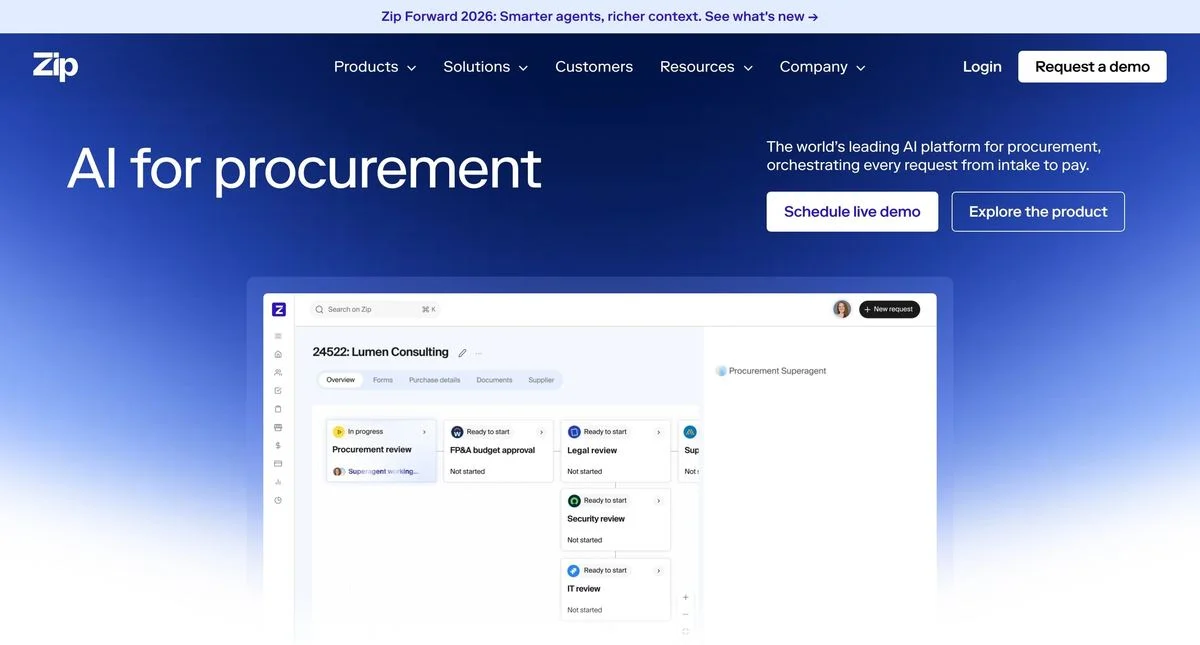This screenshot has height=645, width=1200.
Task: Click the user avatar beside New request
Action: 842,309
